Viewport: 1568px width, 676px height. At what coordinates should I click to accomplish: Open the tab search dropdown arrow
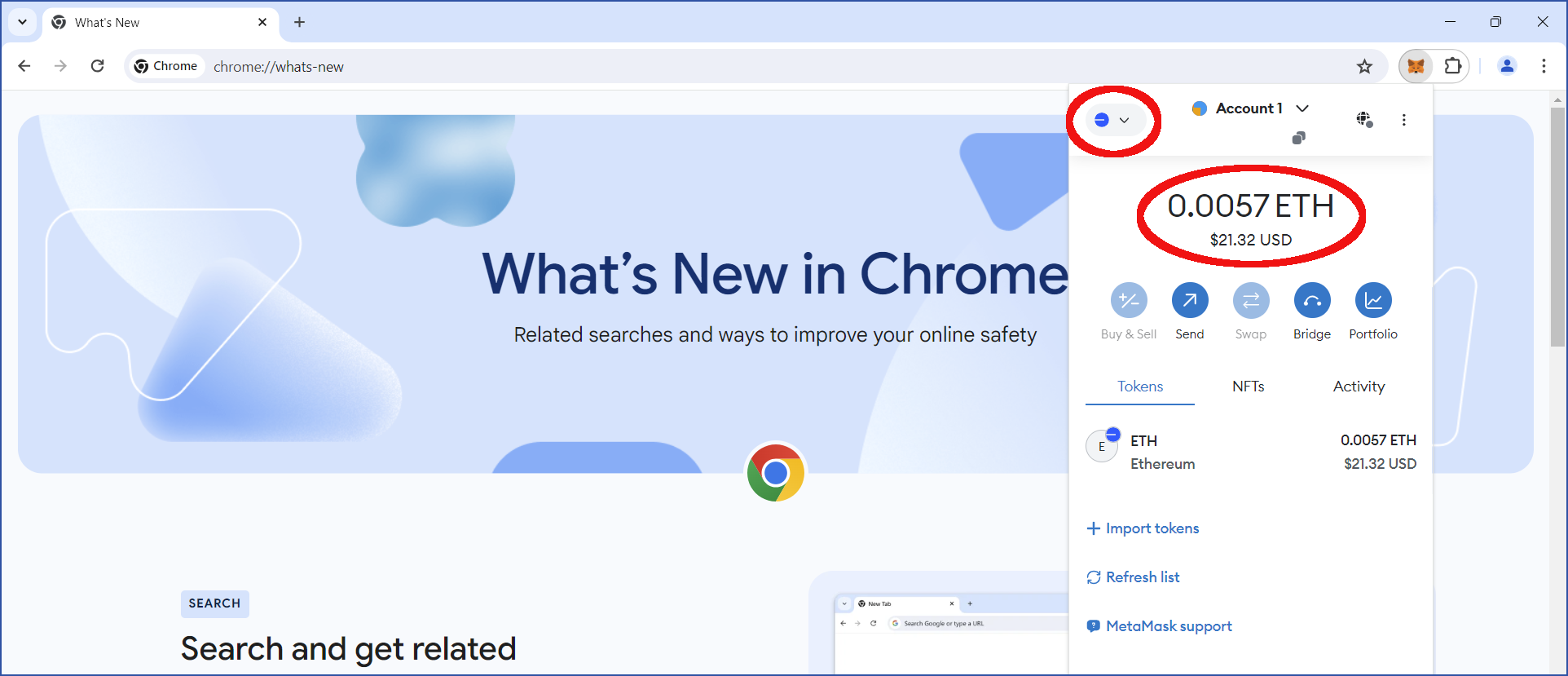click(x=22, y=22)
